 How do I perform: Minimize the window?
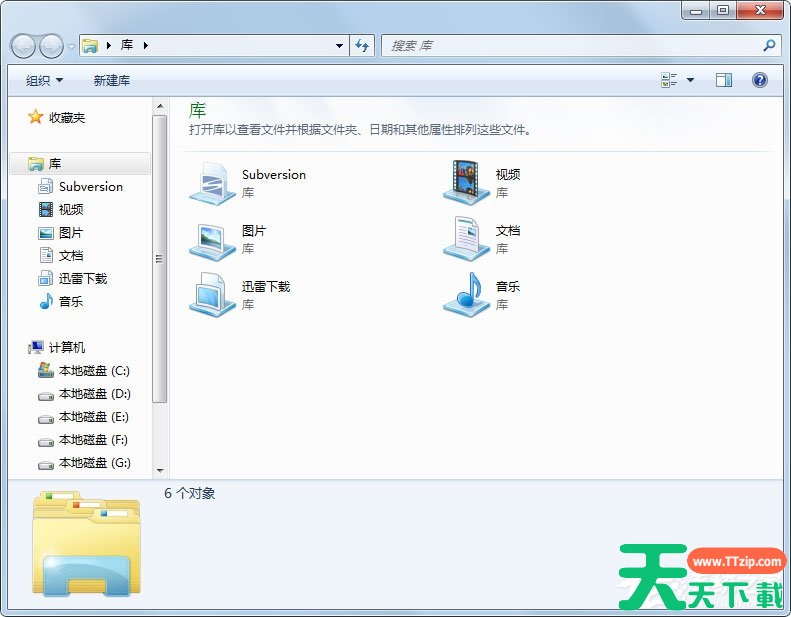(696, 10)
